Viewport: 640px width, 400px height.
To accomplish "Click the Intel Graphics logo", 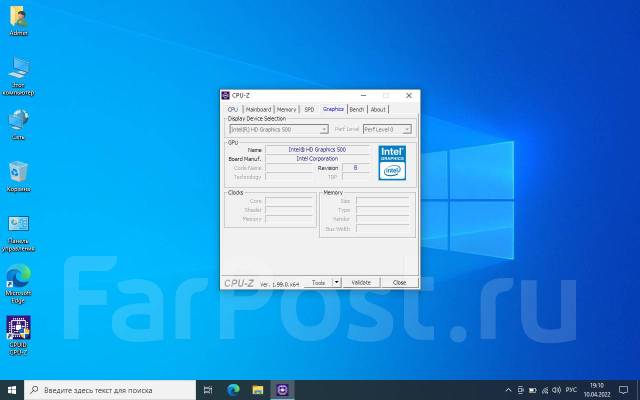I will click(x=392, y=162).
